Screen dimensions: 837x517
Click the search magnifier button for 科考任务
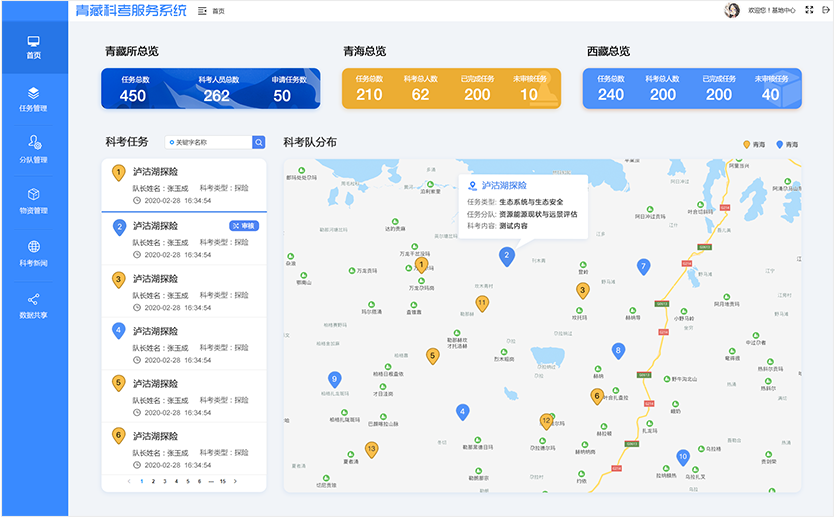pos(259,142)
